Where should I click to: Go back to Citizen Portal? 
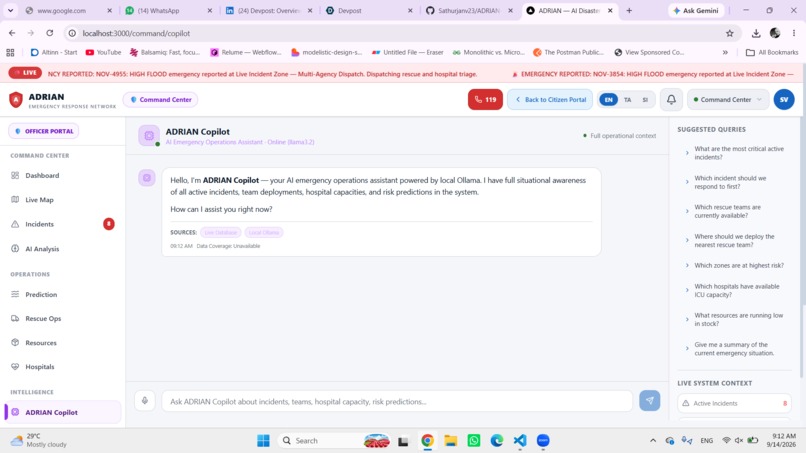click(x=549, y=99)
